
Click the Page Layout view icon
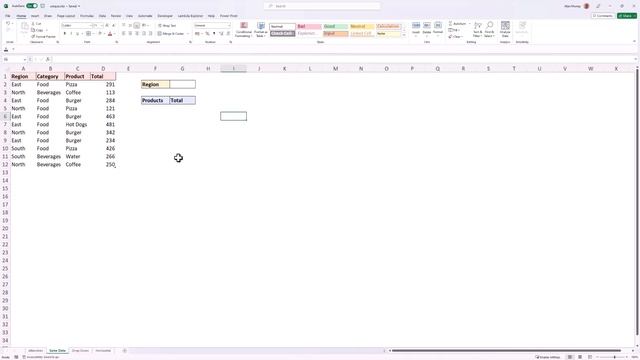pyautogui.click(x=580, y=357)
